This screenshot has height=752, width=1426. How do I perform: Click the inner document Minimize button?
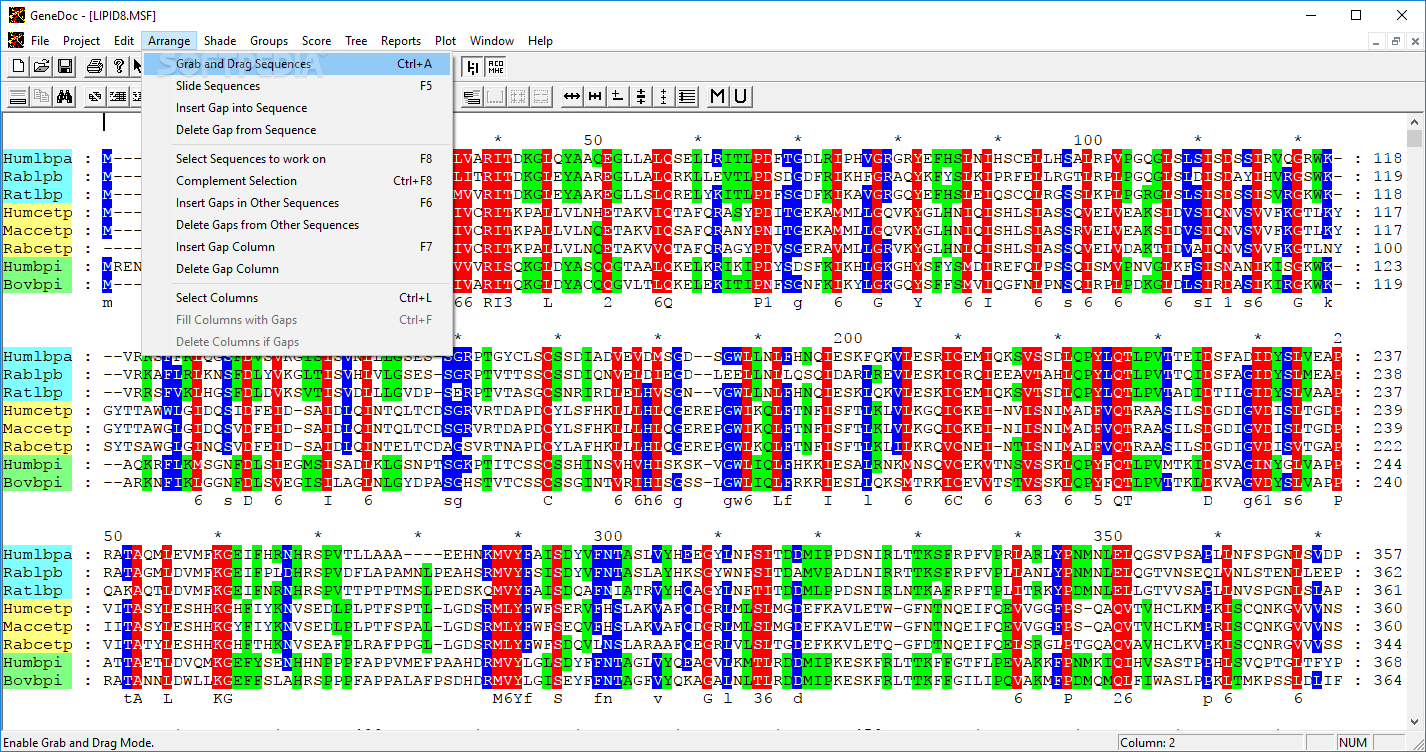tap(1378, 41)
